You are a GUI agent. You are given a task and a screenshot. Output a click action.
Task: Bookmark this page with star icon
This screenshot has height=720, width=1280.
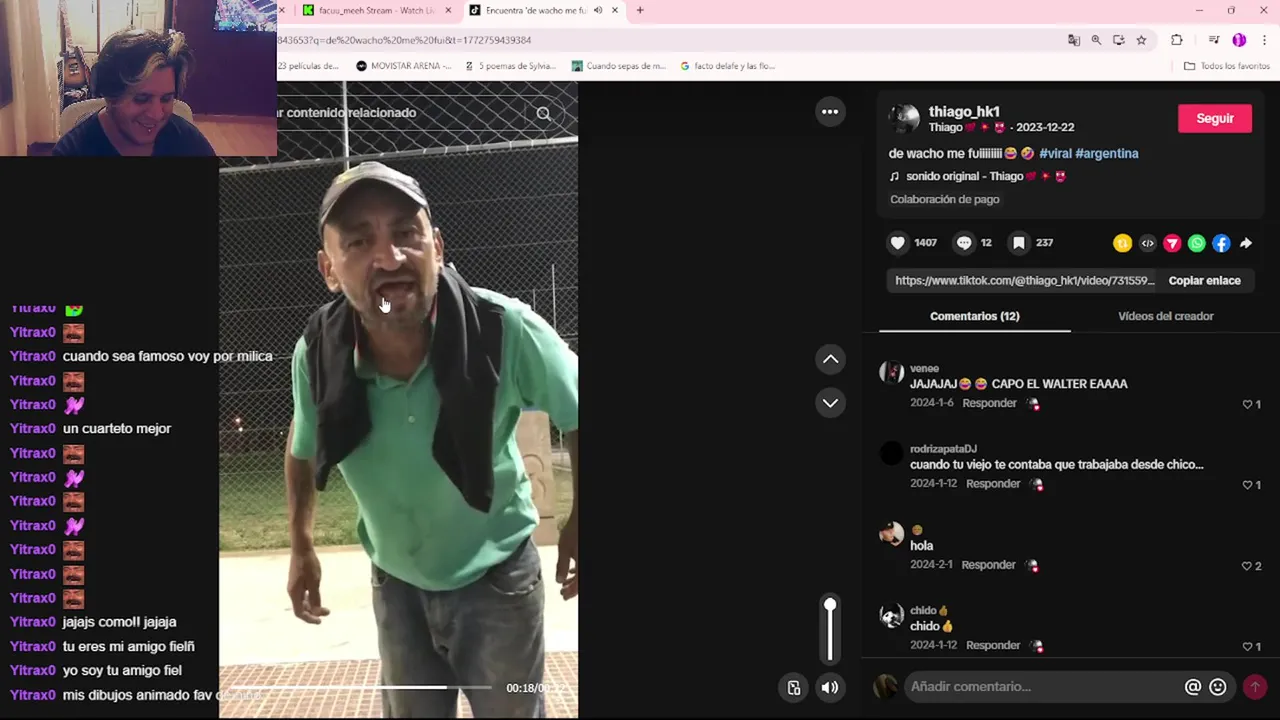click(x=1141, y=40)
